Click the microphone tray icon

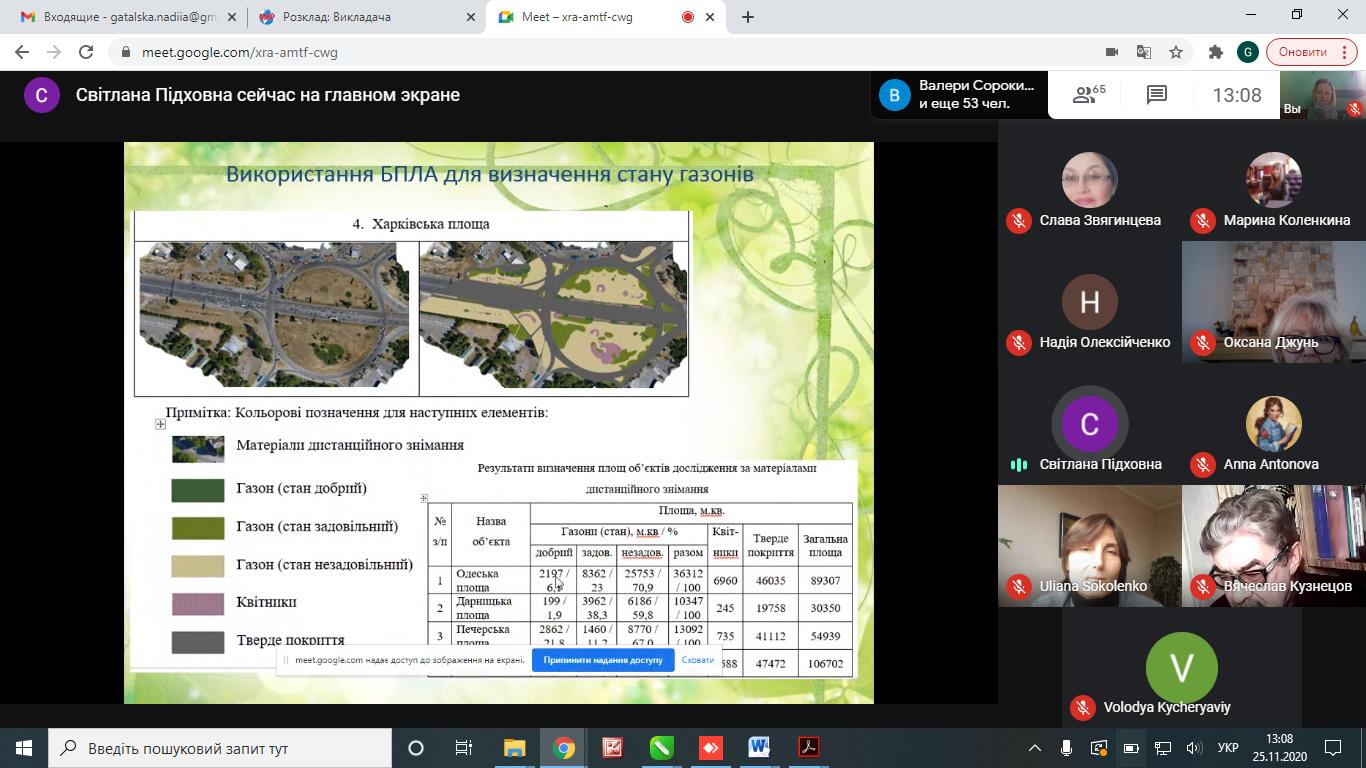click(x=1067, y=747)
